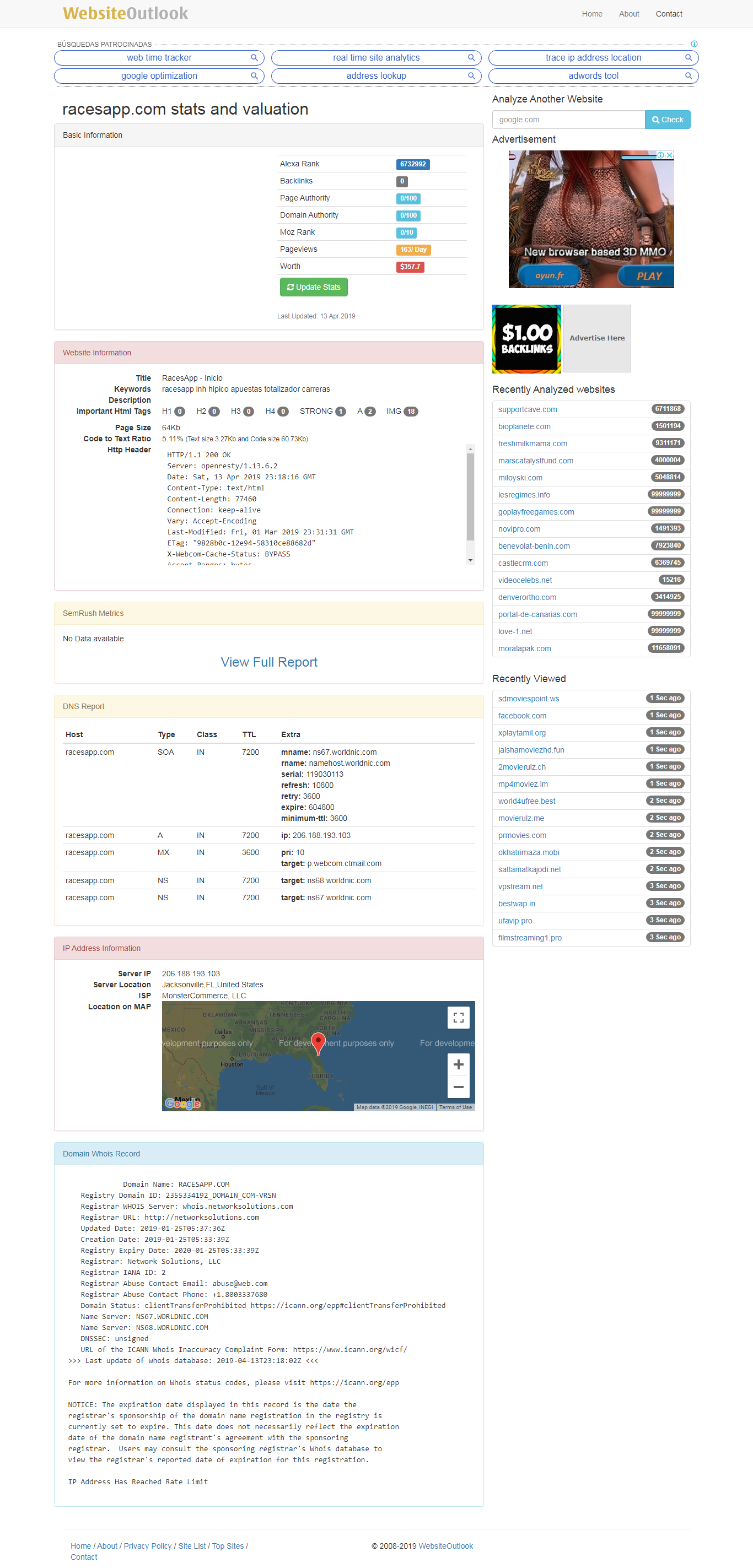The width and height of the screenshot is (753, 1568).
Task: Open the Home menu item
Action: click(591, 14)
